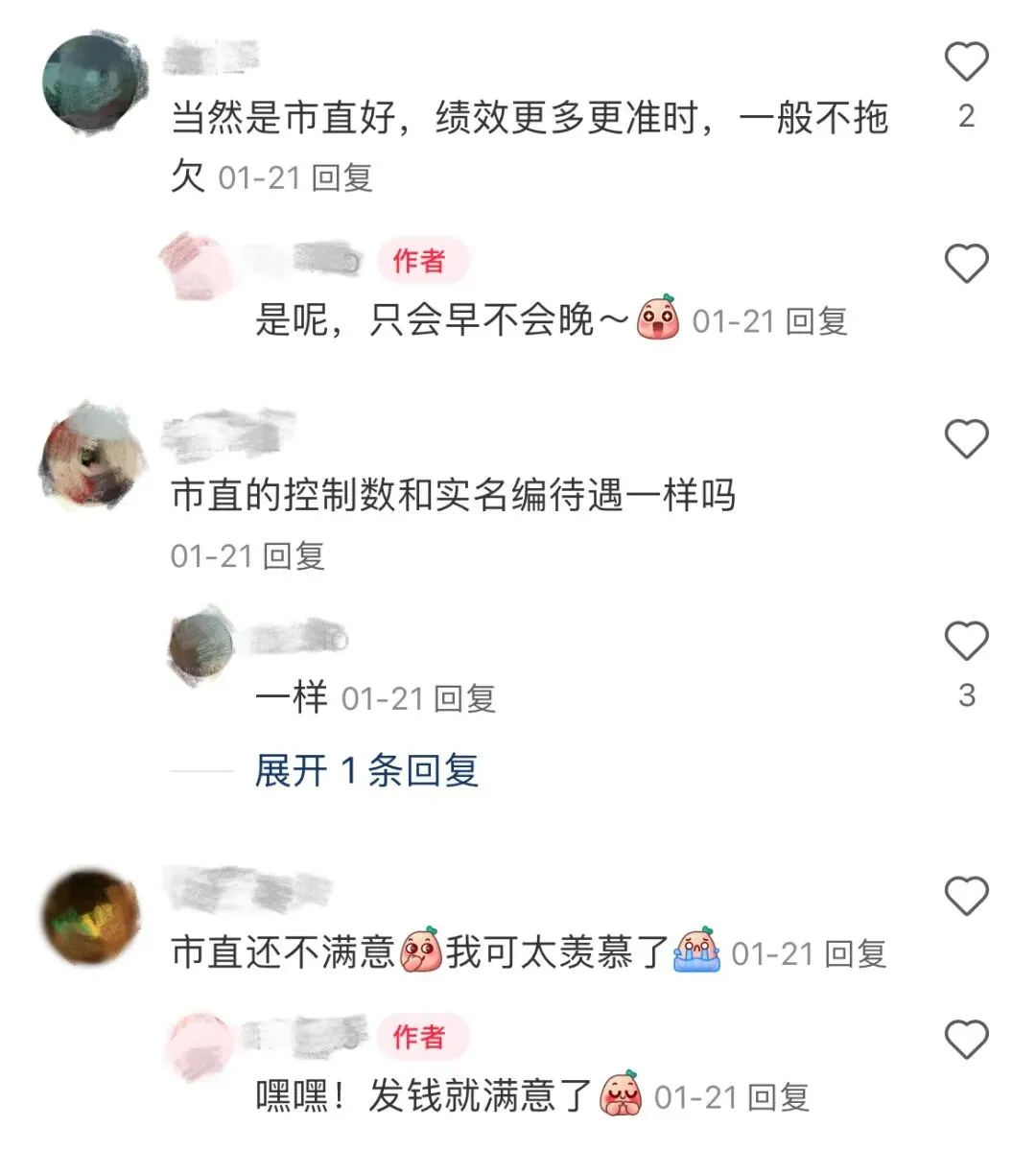This screenshot has width=1036, height=1150.
Task: Reply to the 一样 comment
Action: tap(464, 699)
